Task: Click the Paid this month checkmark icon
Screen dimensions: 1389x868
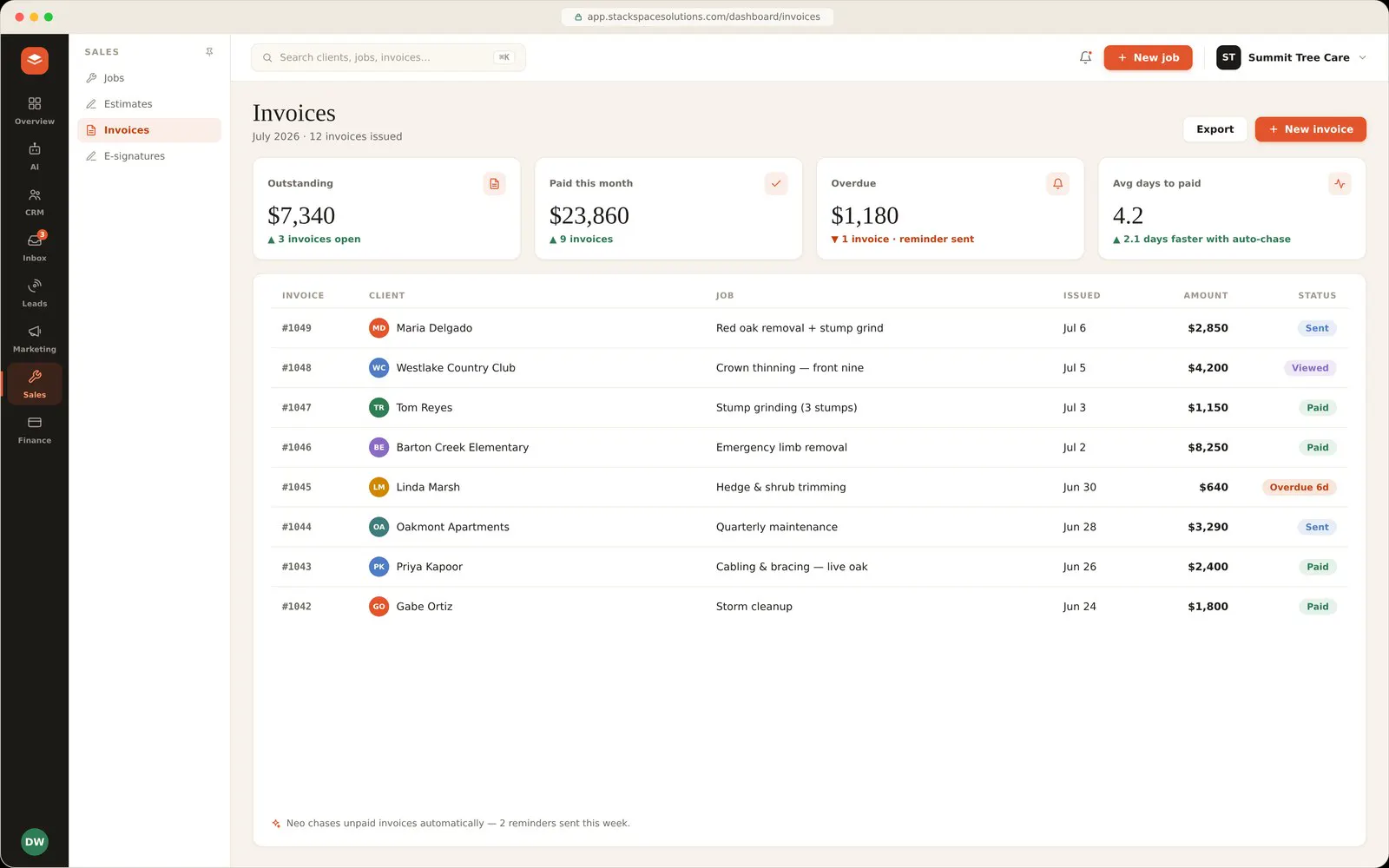Action: 776,183
